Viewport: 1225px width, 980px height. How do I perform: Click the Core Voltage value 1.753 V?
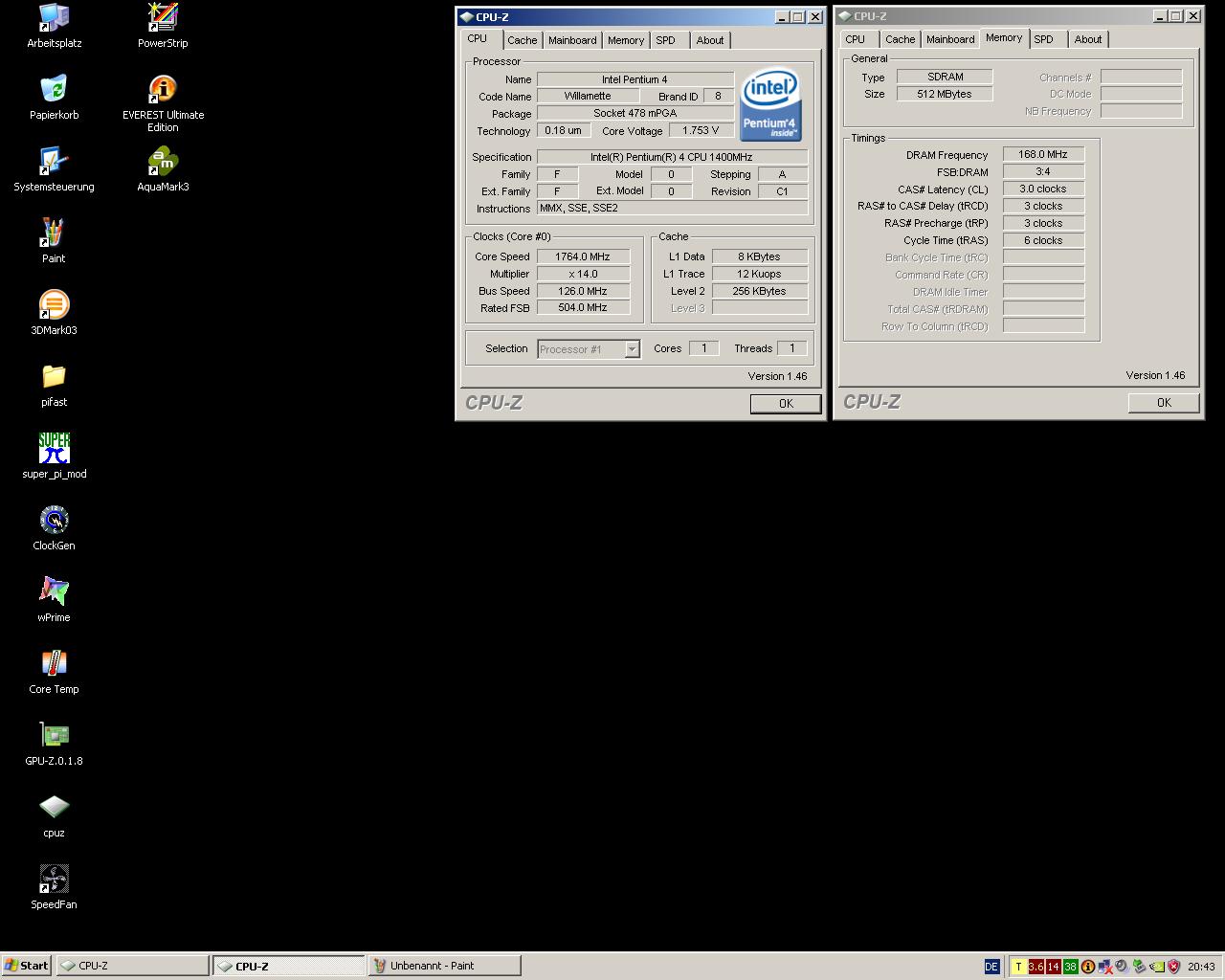pyautogui.click(x=701, y=130)
